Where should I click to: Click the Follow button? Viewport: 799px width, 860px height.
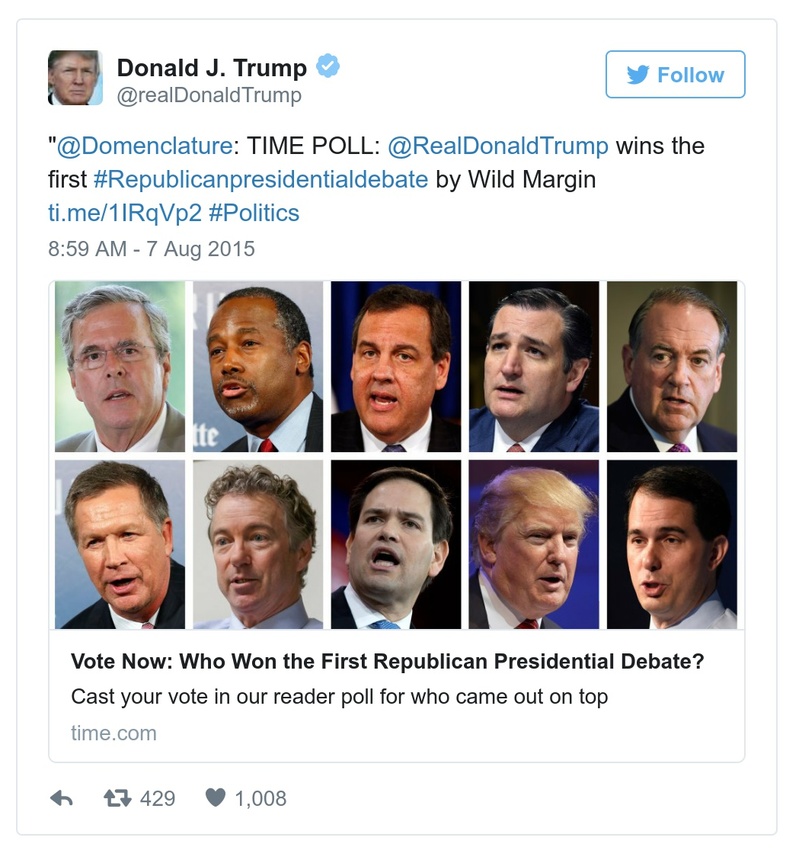675,74
